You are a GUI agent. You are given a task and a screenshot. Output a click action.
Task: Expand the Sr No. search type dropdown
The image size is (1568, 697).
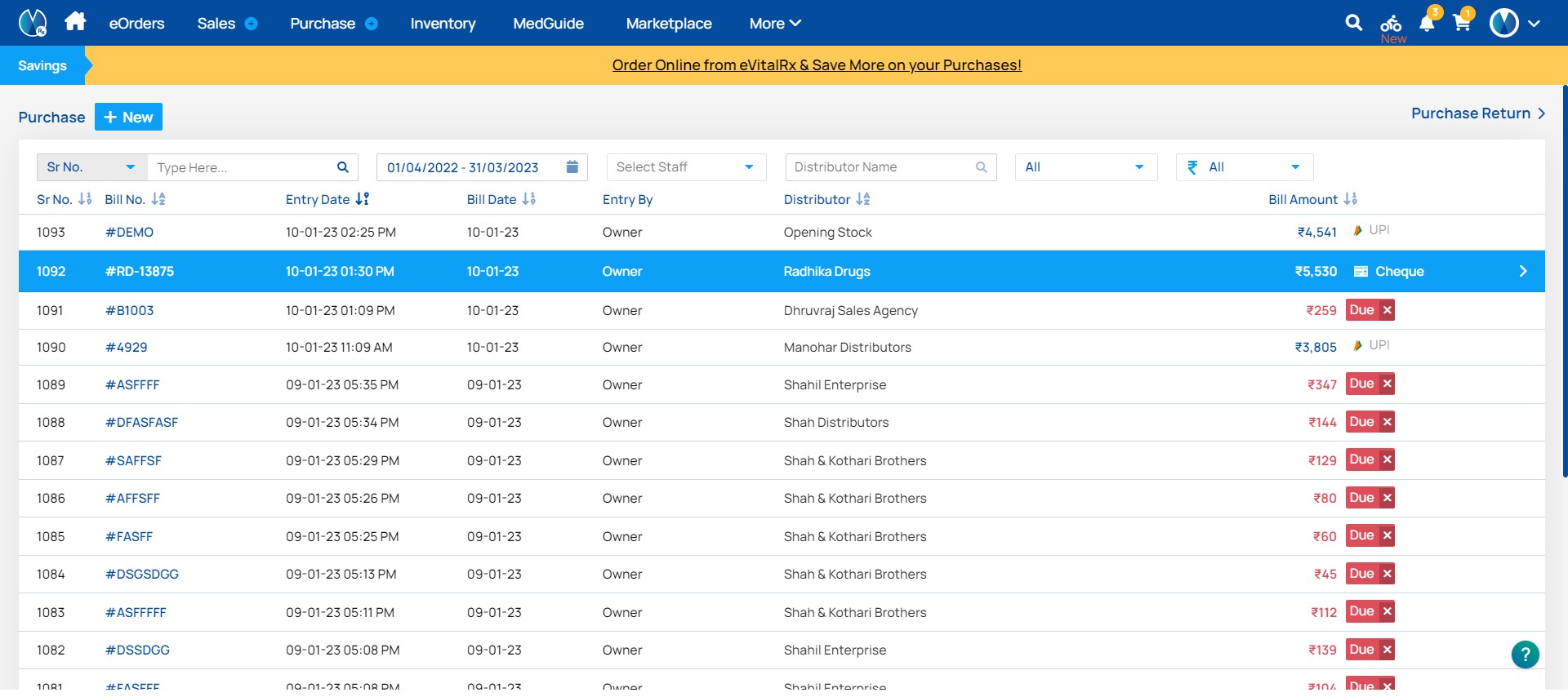point(91,167)
